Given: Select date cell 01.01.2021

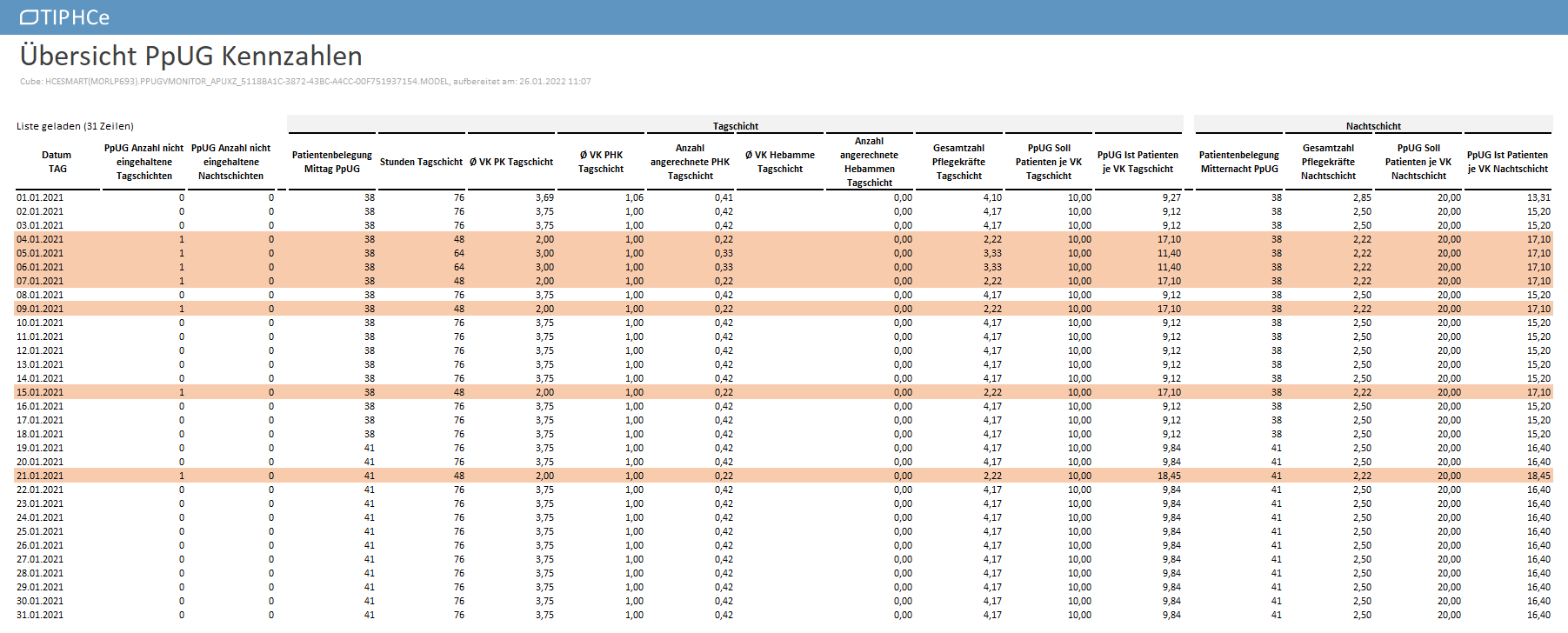Looking at the screenshot, I should [x=40, y=197].
